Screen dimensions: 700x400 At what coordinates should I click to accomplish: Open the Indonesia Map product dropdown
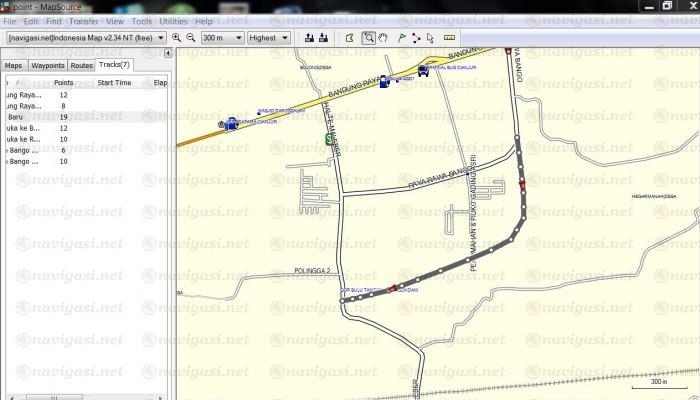[x=161, y=38]
